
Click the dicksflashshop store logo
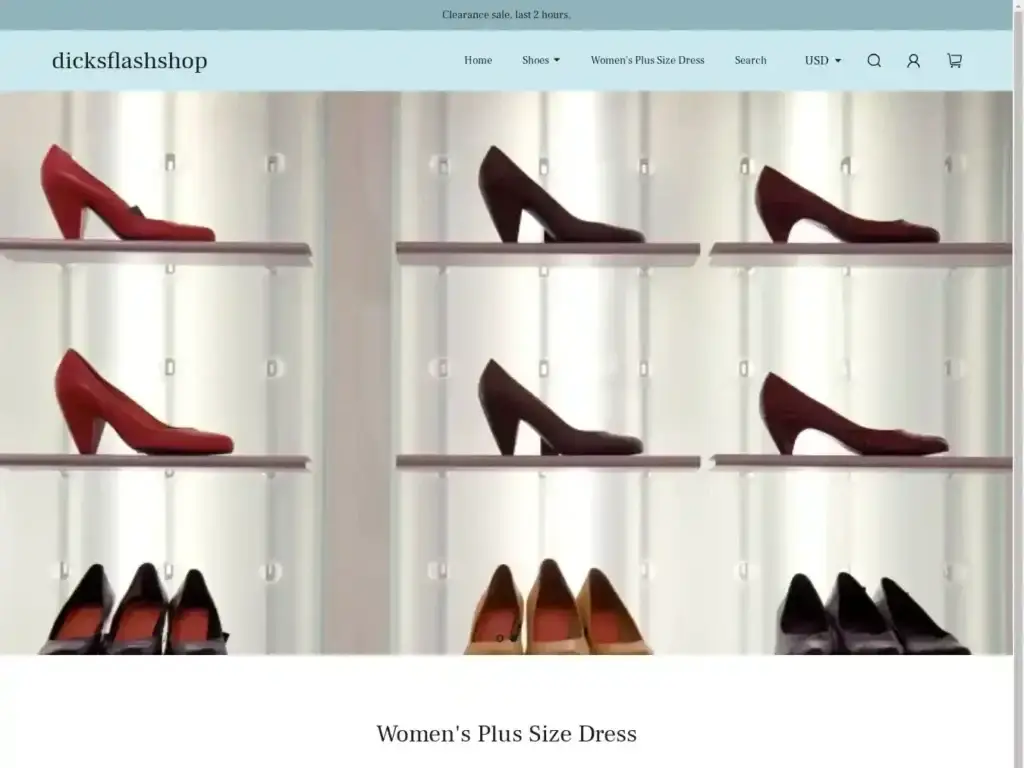tap(130, 60)
